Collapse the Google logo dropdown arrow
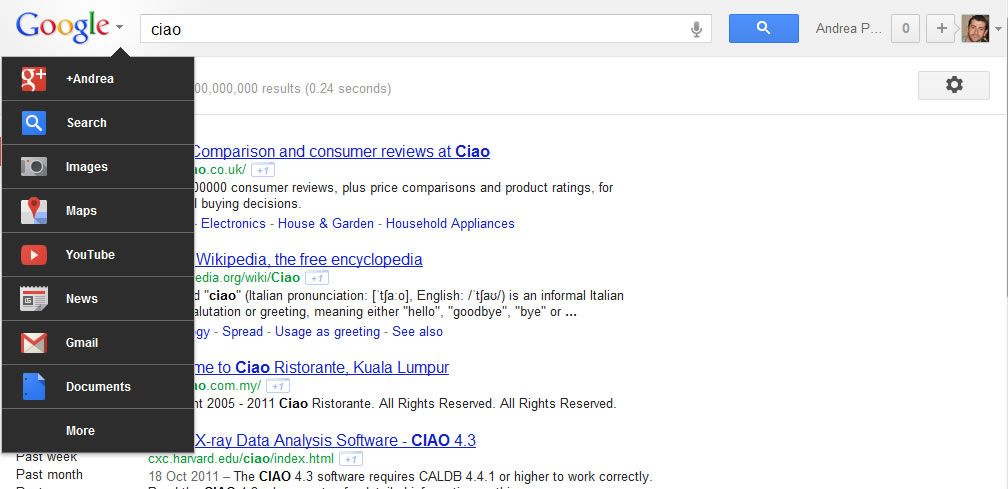 119,28
